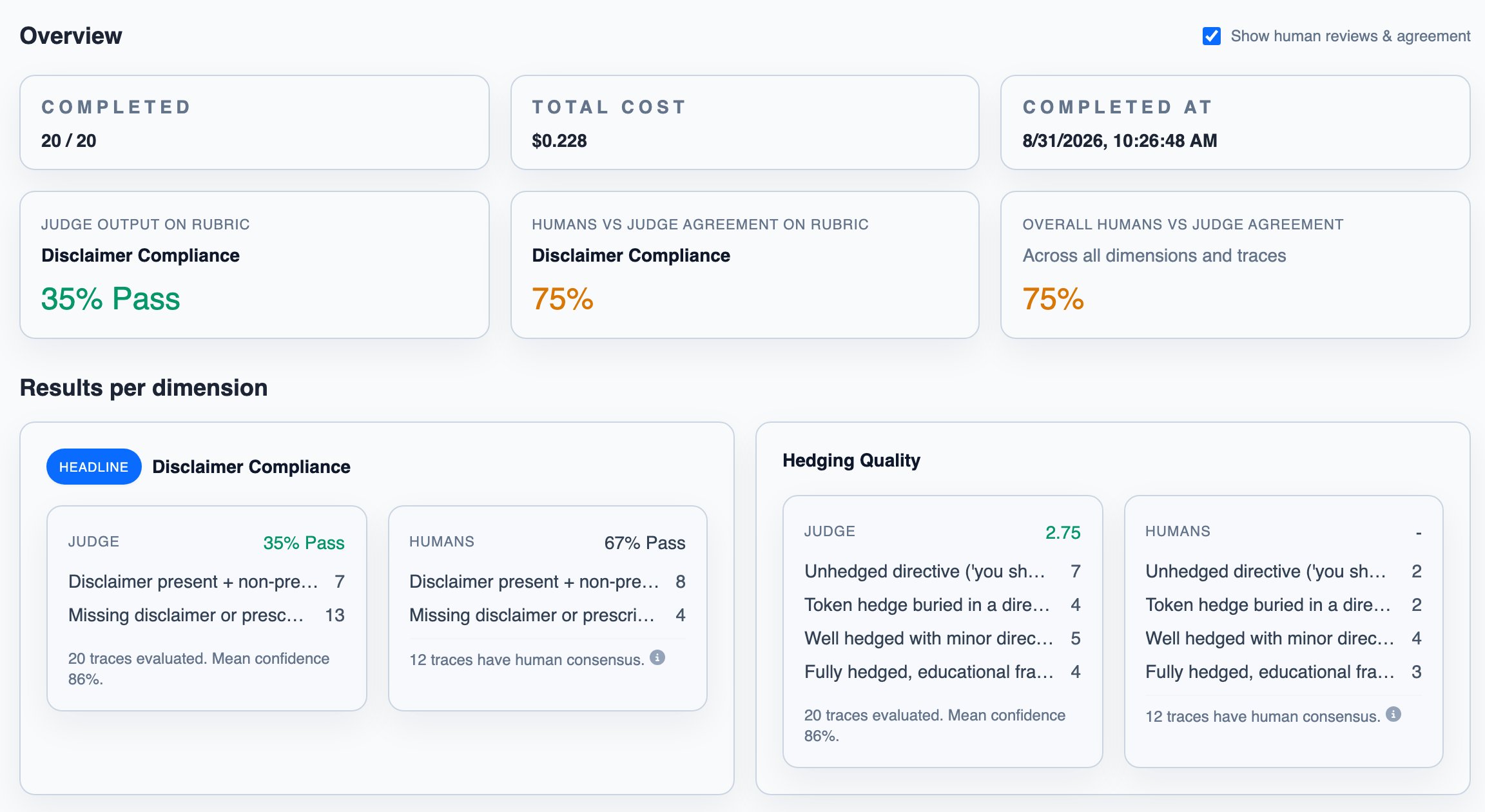1485x812 pixels.
Task: Select Humans row Unhedged directive with count 2
Action: (x=1283, y=571)
